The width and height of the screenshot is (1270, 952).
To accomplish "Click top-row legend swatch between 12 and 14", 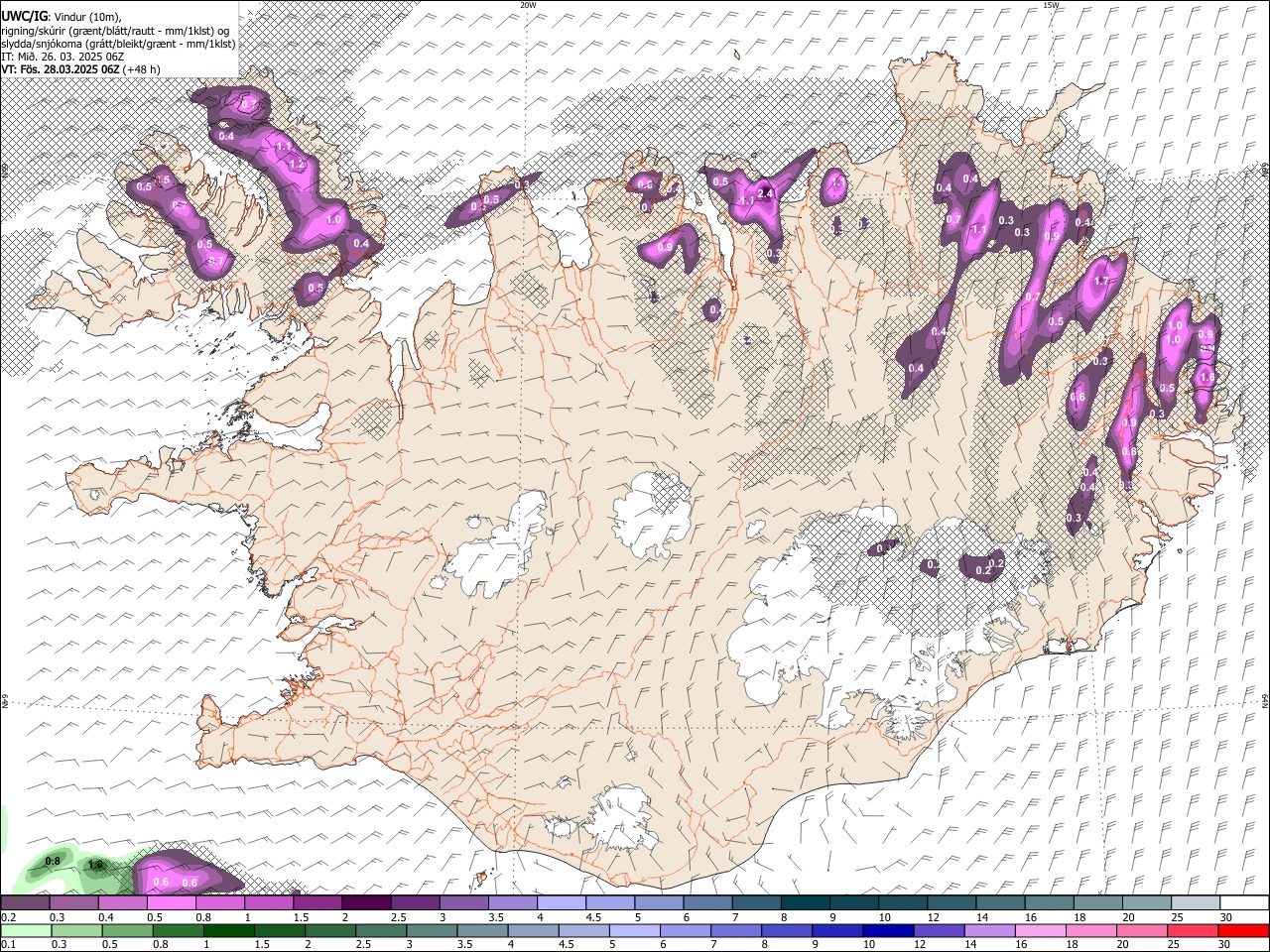I will coord(952,903).
